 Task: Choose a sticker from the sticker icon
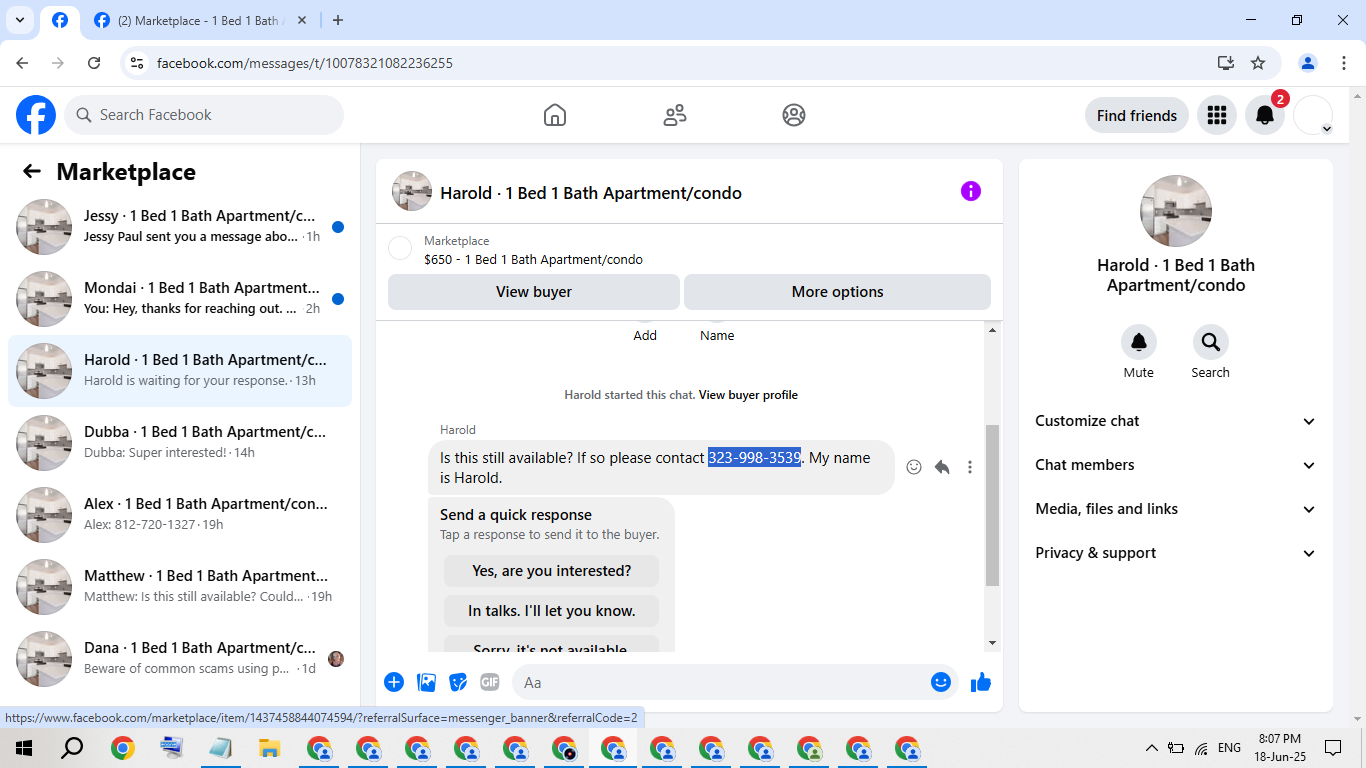(x=458, y=682)
